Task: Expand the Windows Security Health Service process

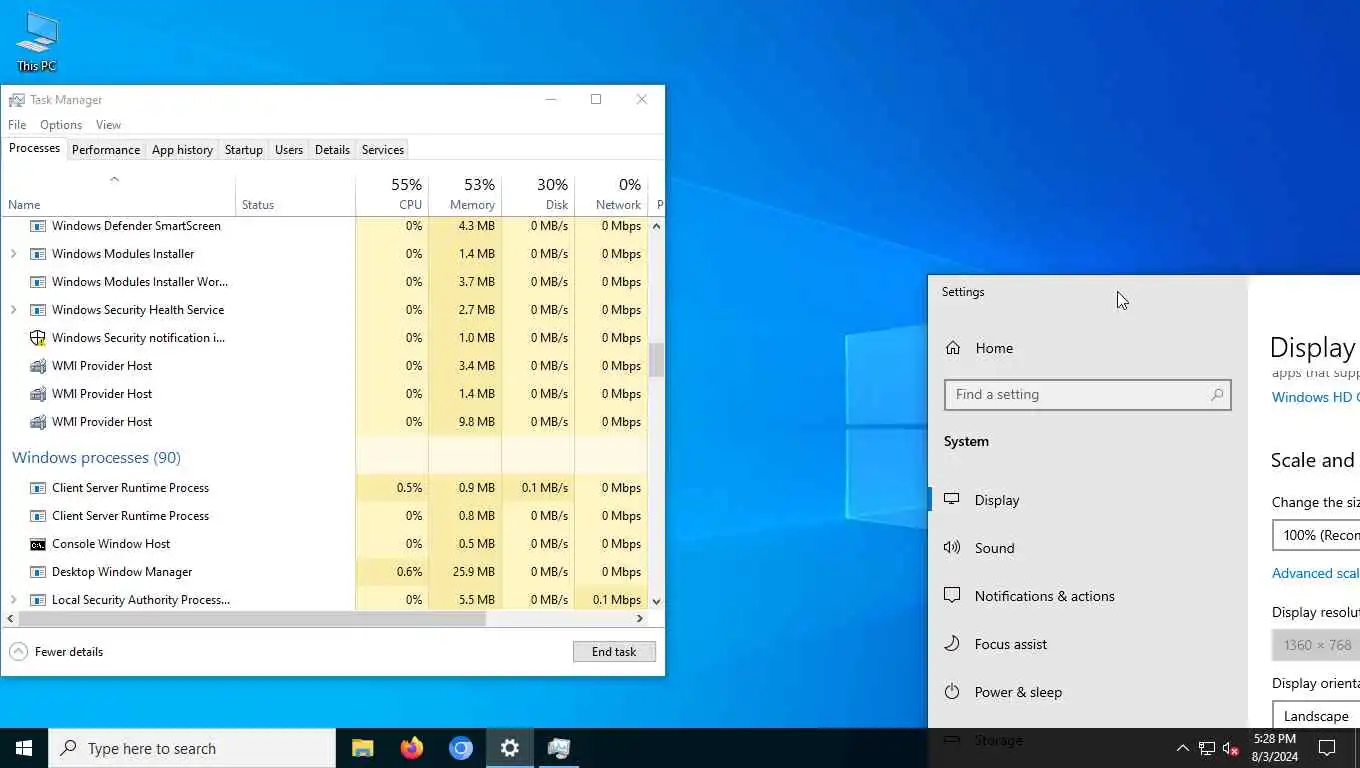Action: [x=13, y=310]
